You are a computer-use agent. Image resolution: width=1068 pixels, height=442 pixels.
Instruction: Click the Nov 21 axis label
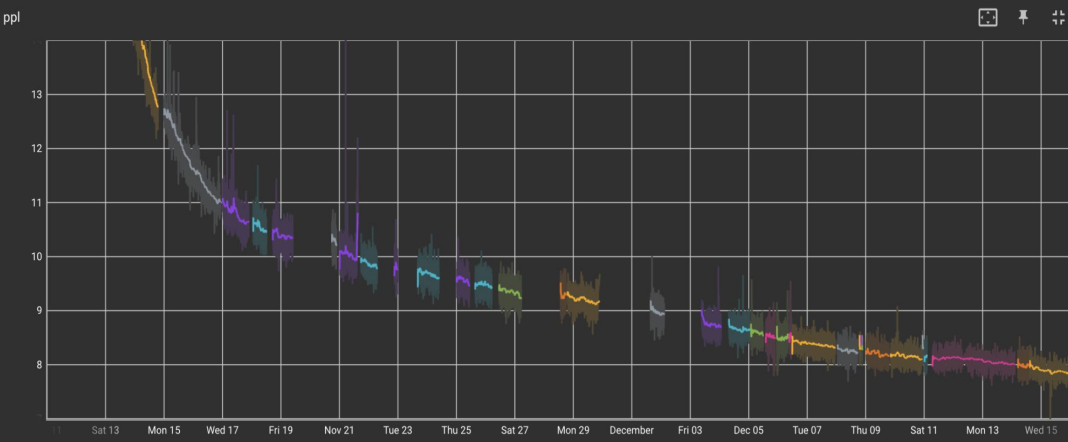coord(339,430)
